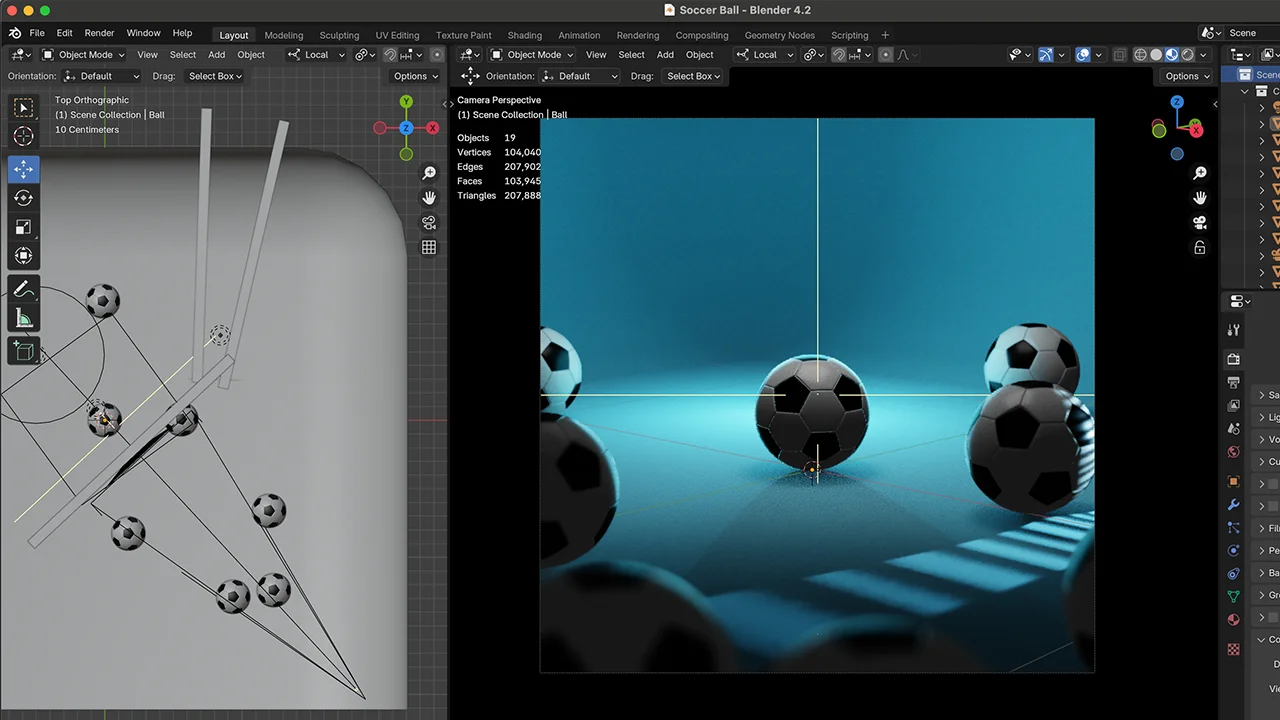Select the Measure tool
Image resolution: width=1280 pixels, height=720 pixels.
pyautogui.click(x=23, y=318)
